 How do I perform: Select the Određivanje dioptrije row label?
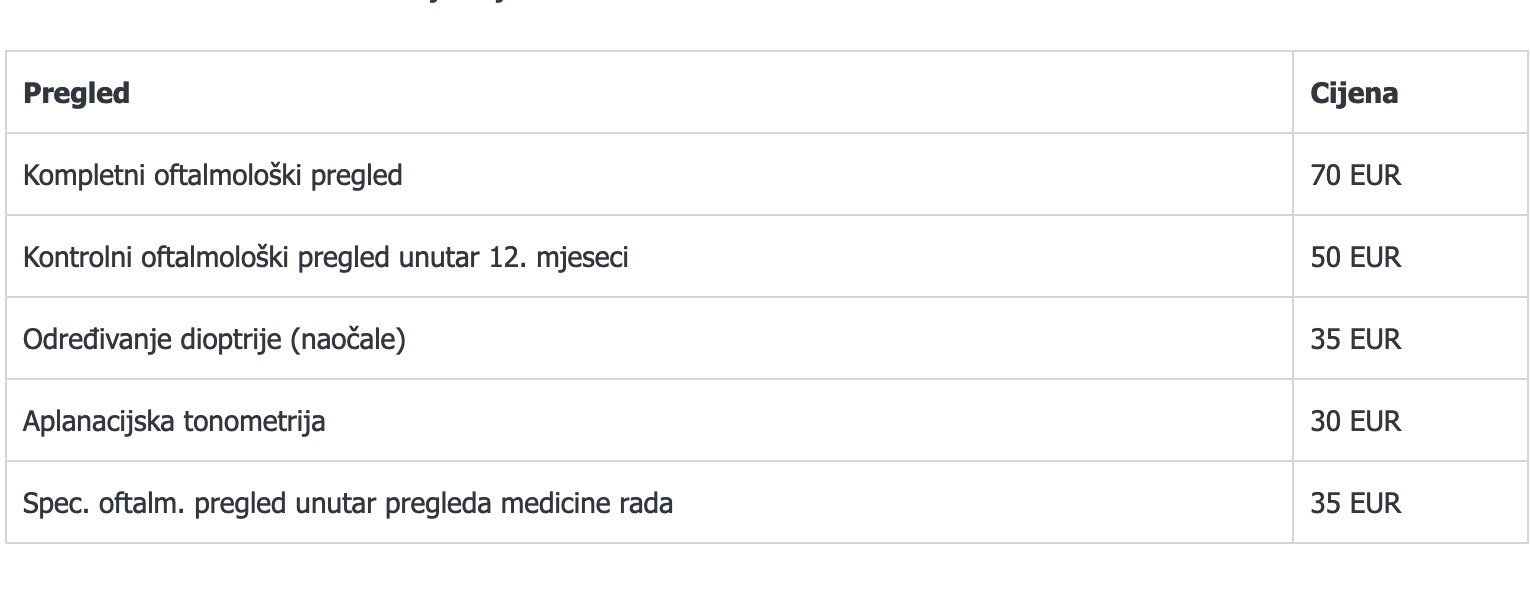[x=214, y=340]
